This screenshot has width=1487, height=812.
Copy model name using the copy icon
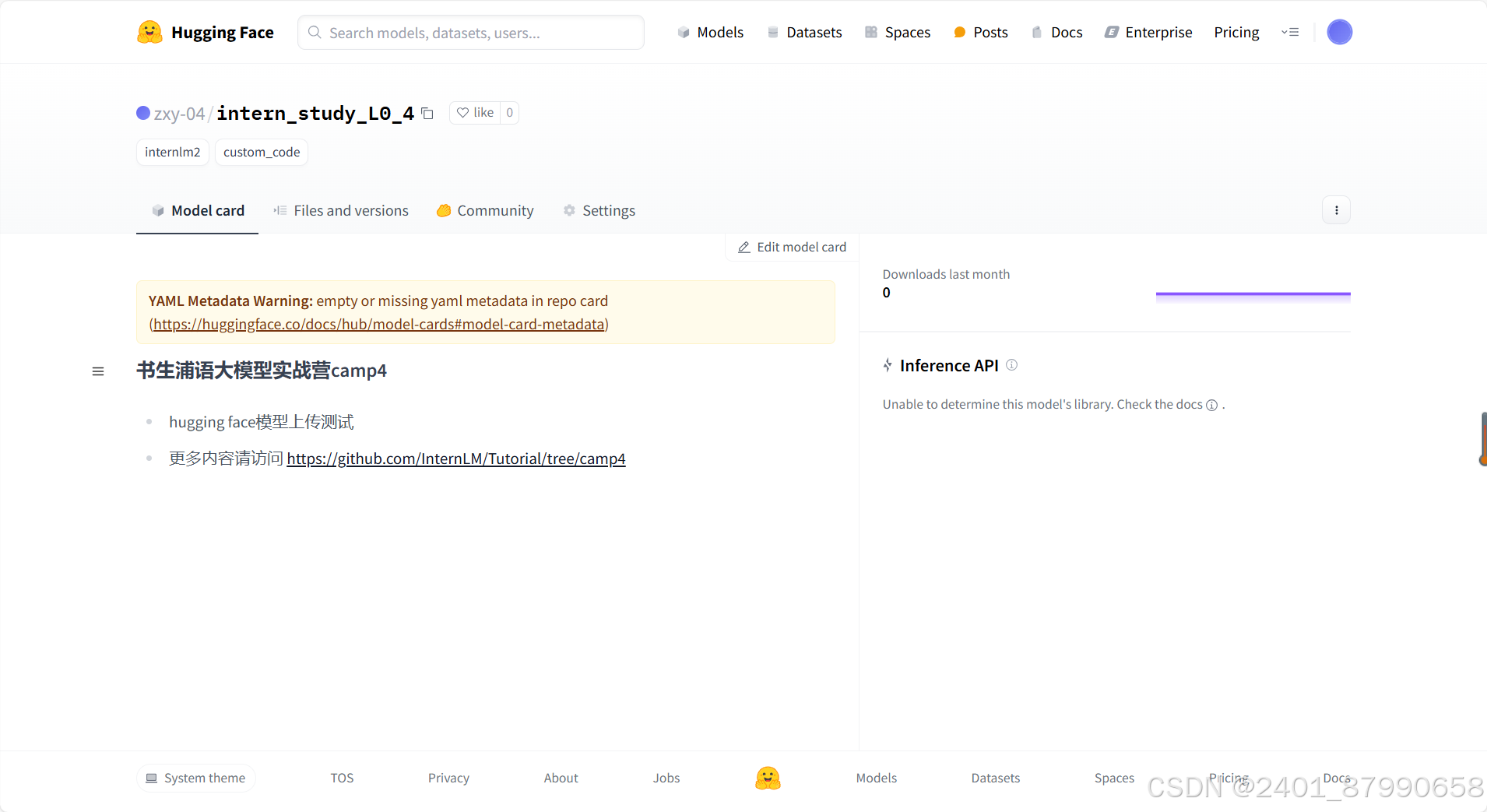(427, 113)
